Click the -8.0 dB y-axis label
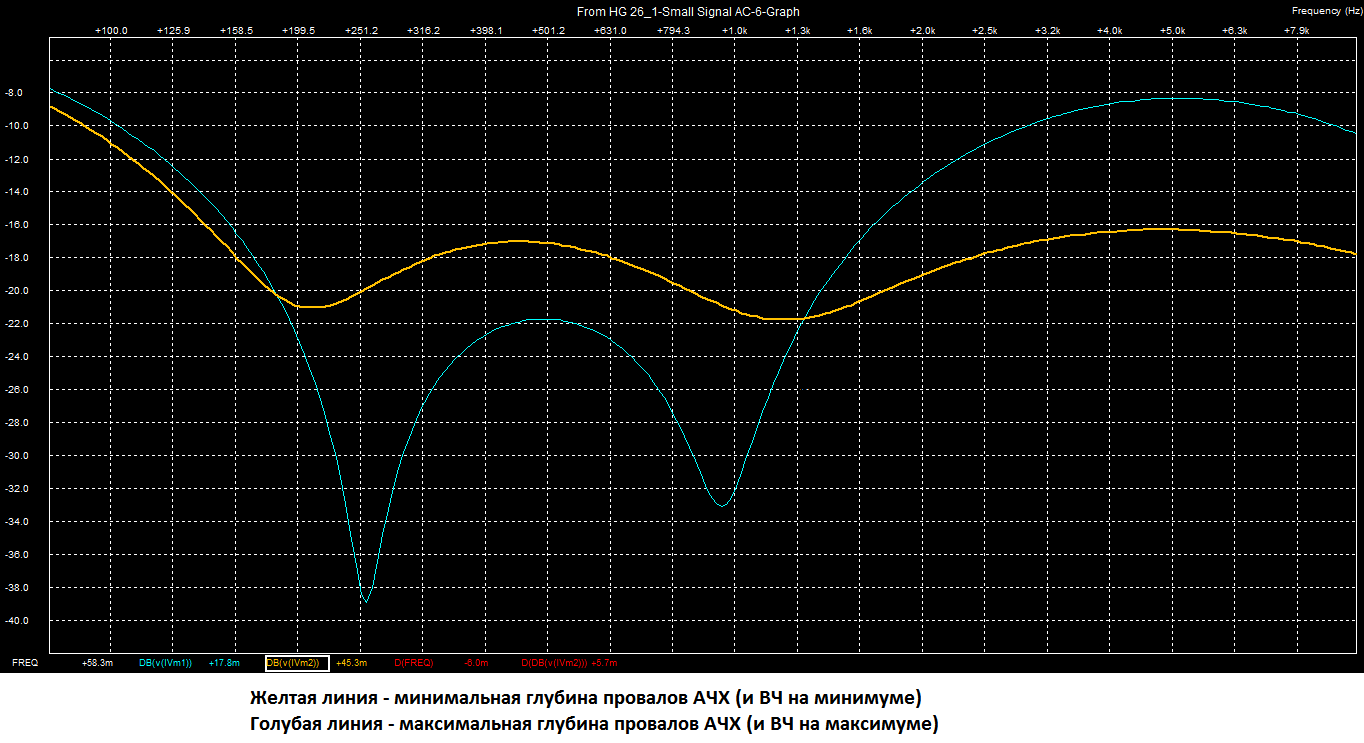This screenshot has width=1364, height=743. click(x=15, y=93)
